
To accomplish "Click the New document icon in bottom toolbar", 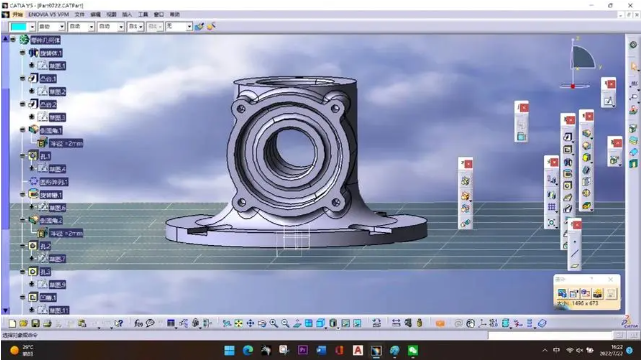I will click(x=12, y=324).
